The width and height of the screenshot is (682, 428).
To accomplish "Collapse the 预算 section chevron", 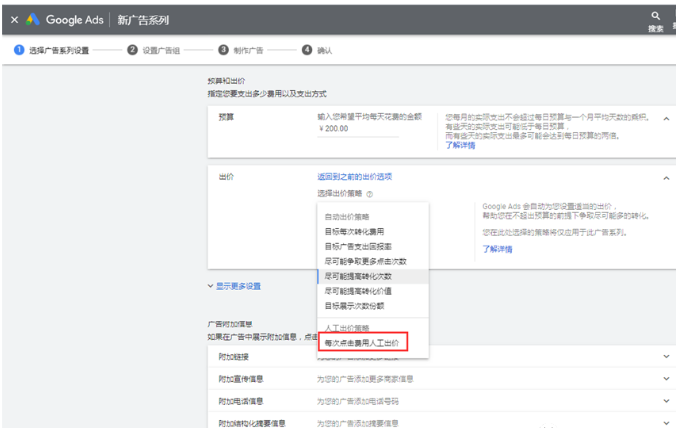I will pos(666,118).
